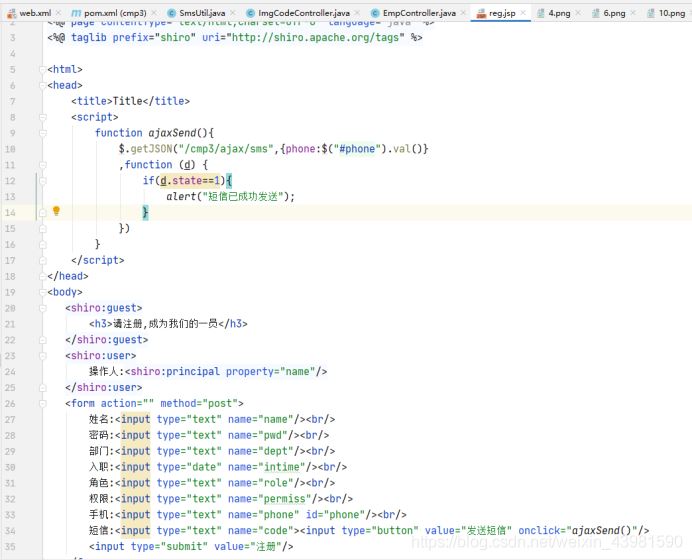Click the class icon on ImgCodeController.java tab

[251, 13]
